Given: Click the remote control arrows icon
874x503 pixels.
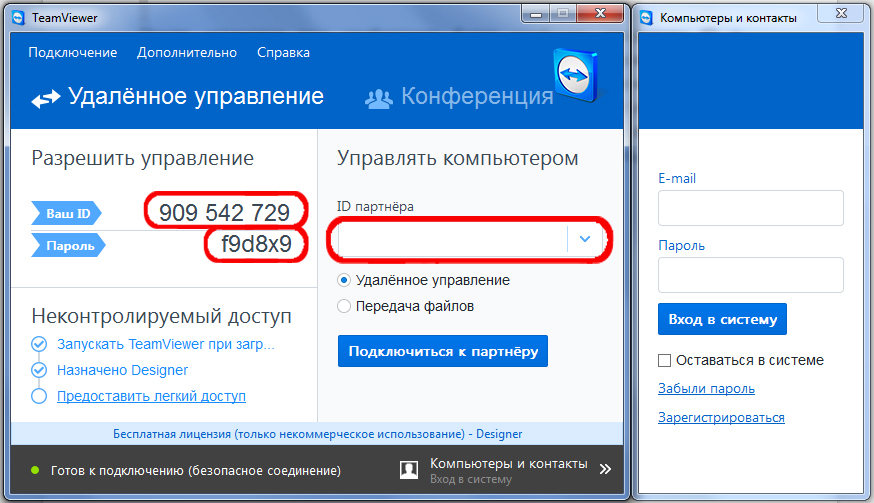Looking at the screenshot, I should coord(46,99).
